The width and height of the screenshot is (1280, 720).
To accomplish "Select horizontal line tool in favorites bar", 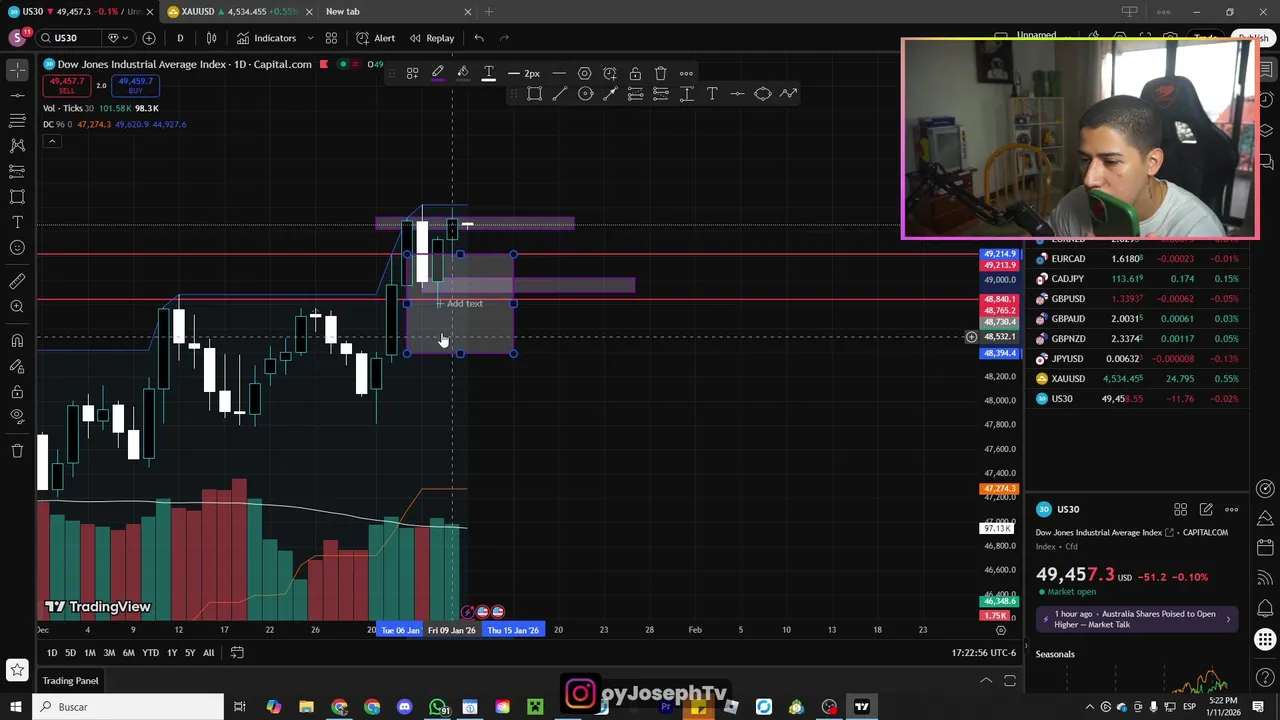I will click(737, 94).
